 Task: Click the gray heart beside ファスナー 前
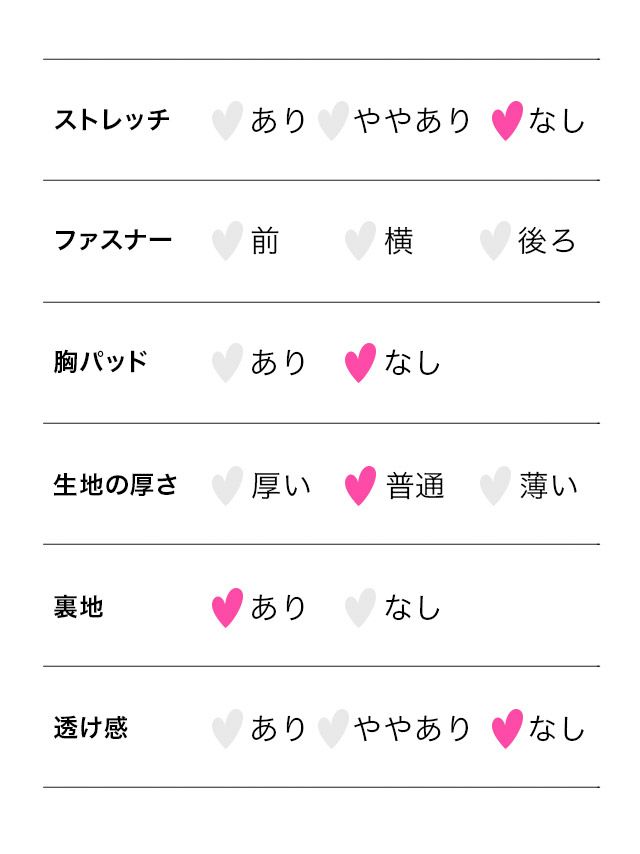(227, 241)
